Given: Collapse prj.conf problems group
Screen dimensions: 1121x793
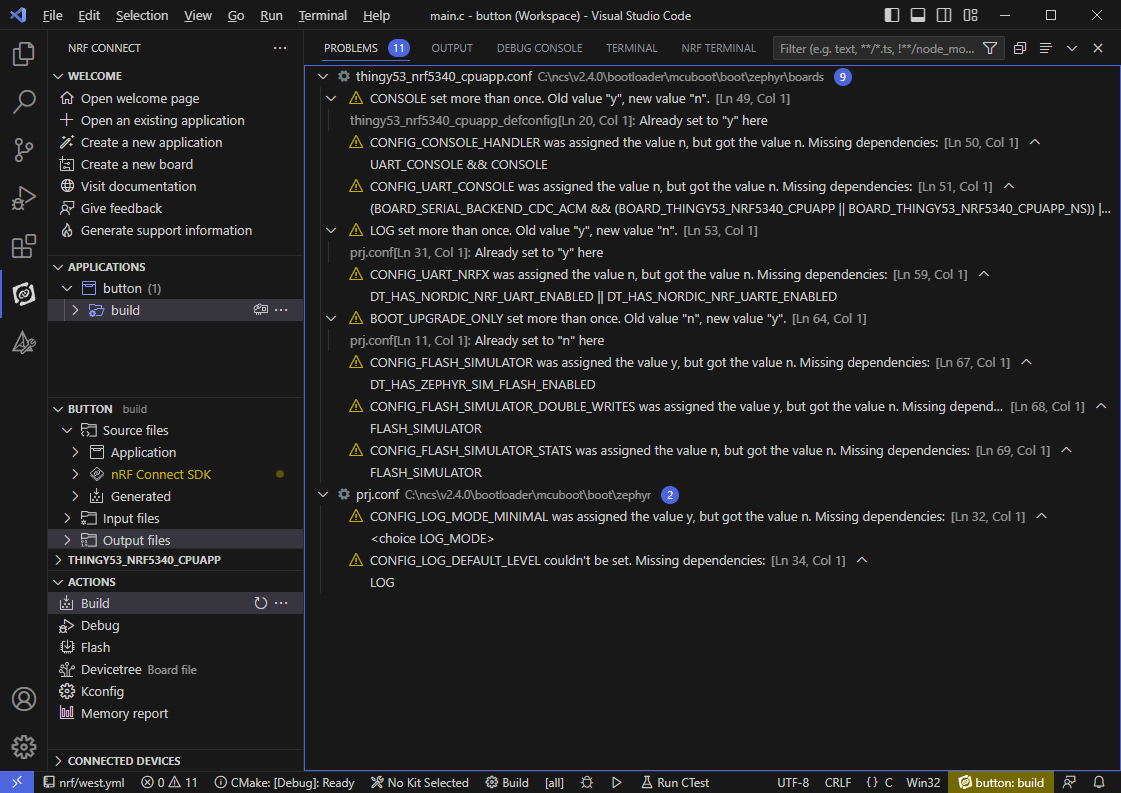Looking at the screenshot, I should 323,495.
